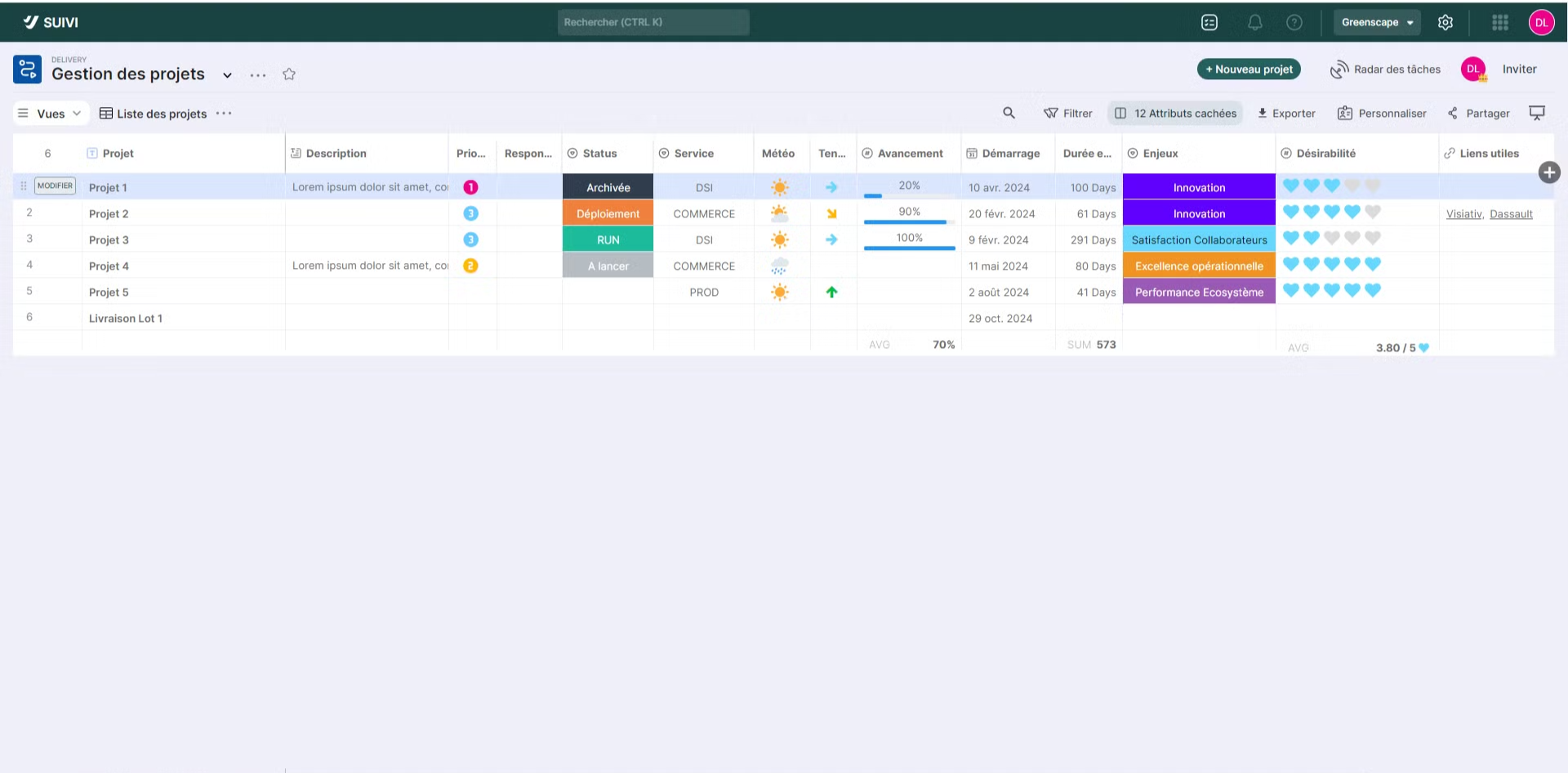Open the apps grid launcher

(1499, 23)
